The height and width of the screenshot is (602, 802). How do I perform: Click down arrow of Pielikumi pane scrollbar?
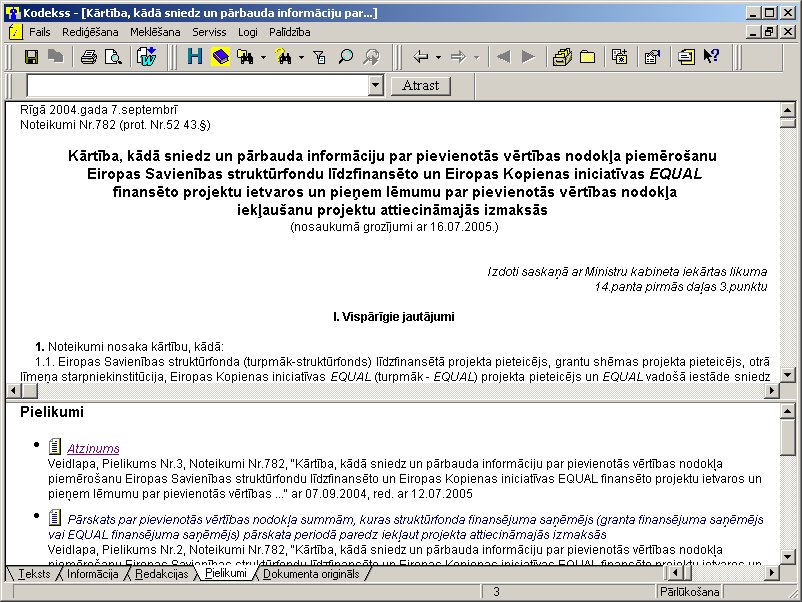pos(788,556)
